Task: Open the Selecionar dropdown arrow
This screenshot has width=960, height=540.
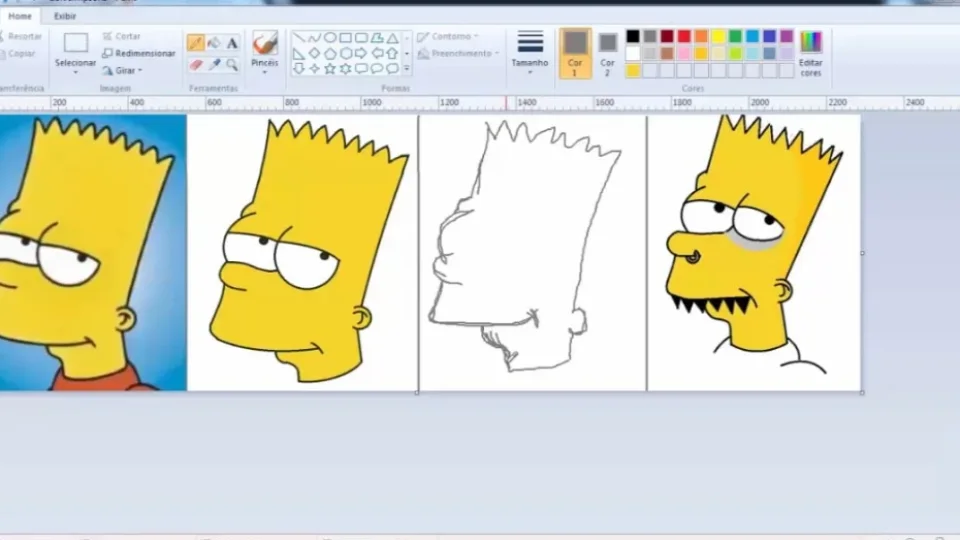Action: [75, 72]
